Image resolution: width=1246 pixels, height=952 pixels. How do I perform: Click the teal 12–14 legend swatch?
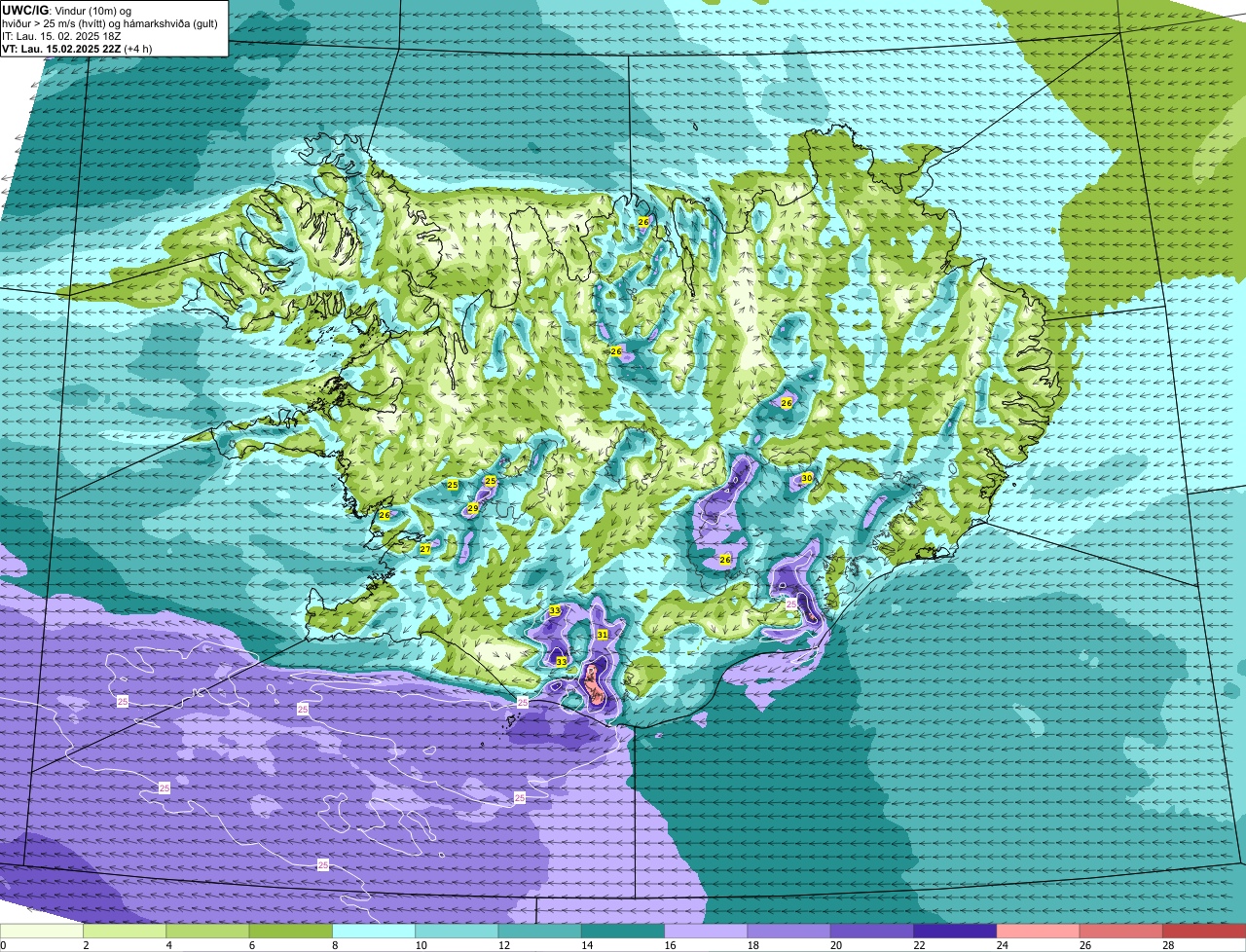(x=539, y=931)
